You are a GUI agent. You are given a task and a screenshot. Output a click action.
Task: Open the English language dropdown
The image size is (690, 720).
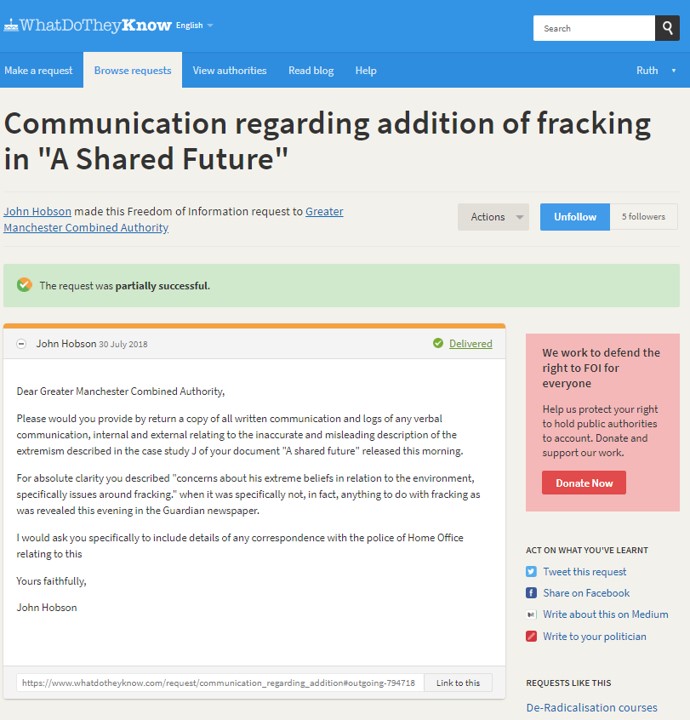pyautogui.click(x=194, y=25)
